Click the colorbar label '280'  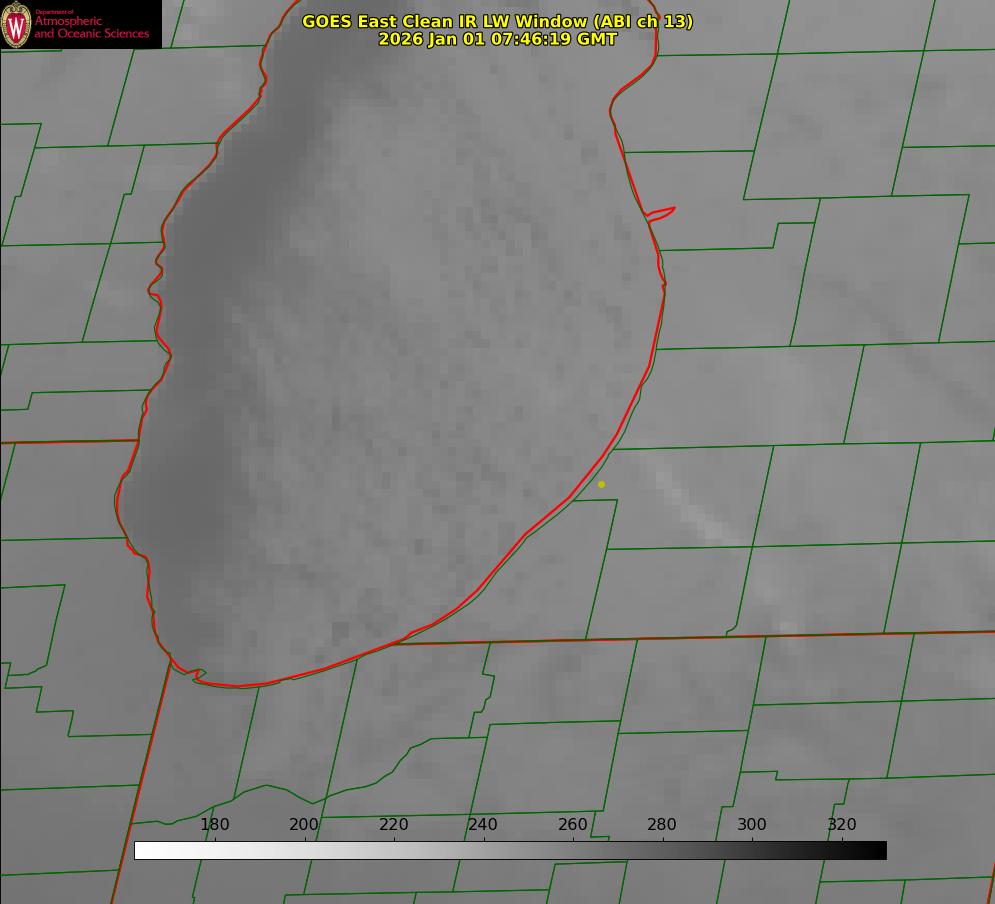[x=662, y=824]
